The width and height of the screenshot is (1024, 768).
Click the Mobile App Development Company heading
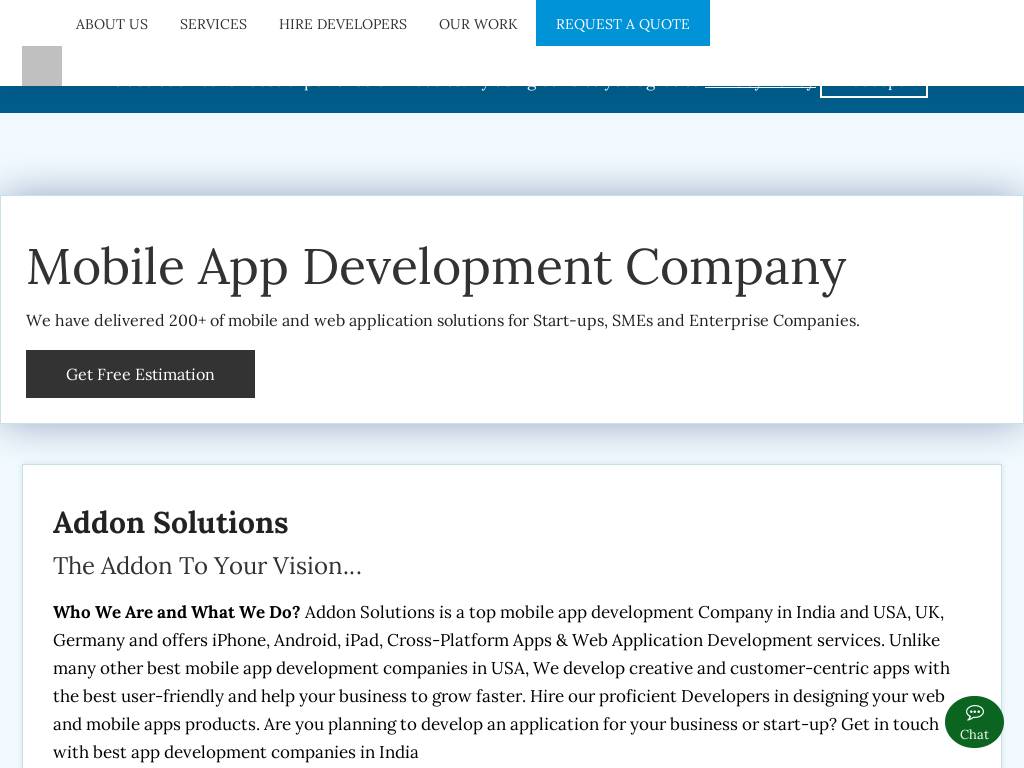tap(436, 267)
